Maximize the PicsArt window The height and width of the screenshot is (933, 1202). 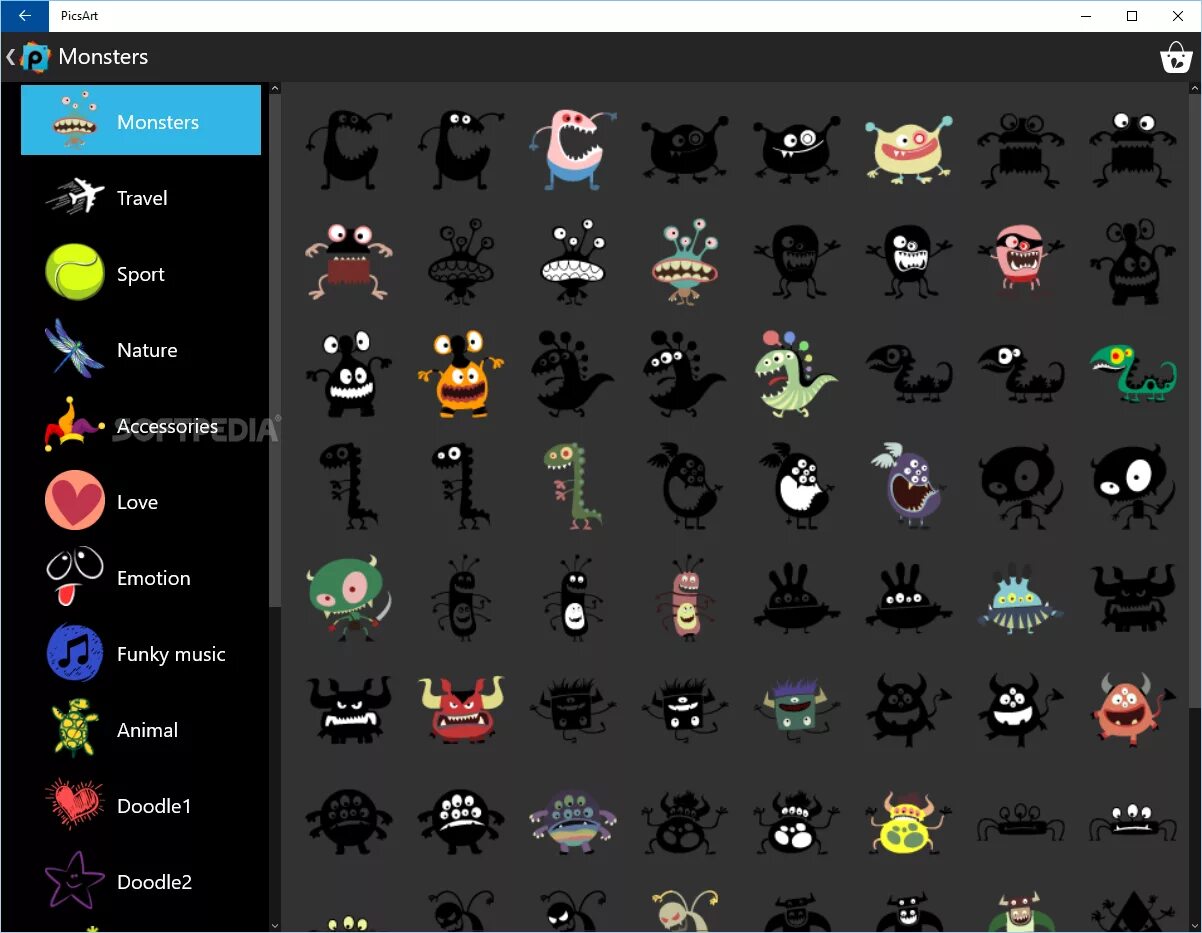[x=1132, y=16]
